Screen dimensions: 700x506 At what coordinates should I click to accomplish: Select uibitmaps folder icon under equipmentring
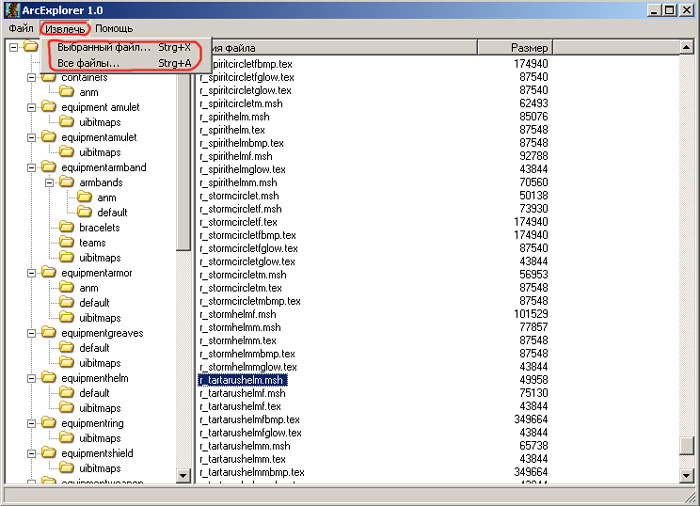(67, 437)
